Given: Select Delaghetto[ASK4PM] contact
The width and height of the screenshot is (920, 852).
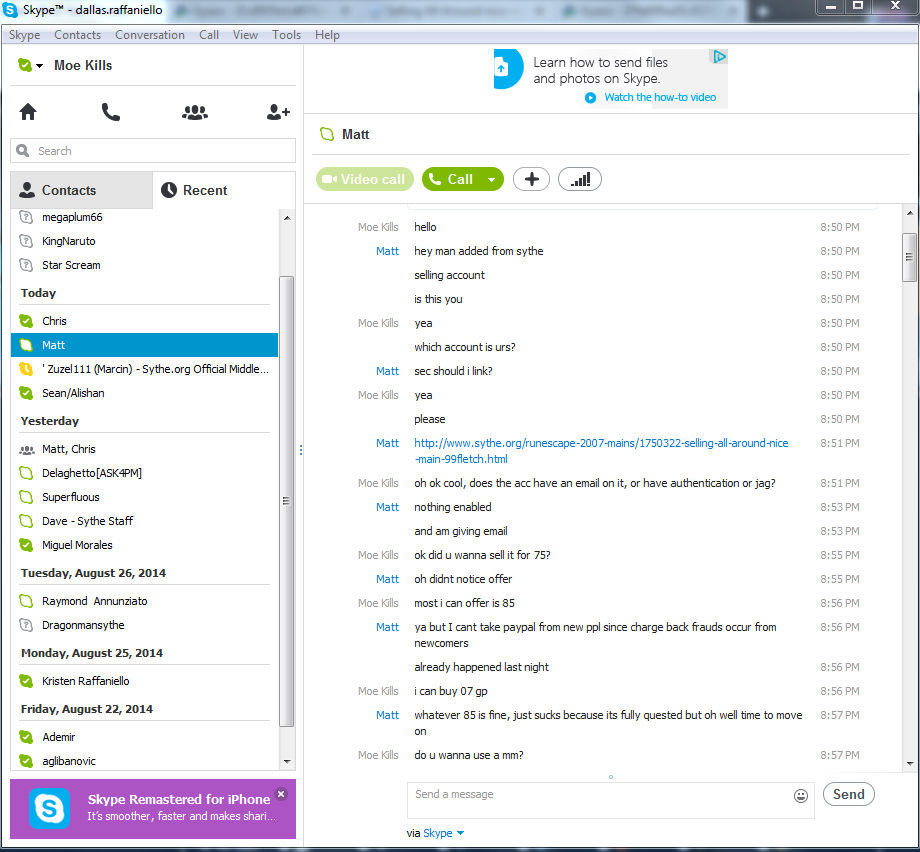Looking at the screenshot, I should coord(144,473).
